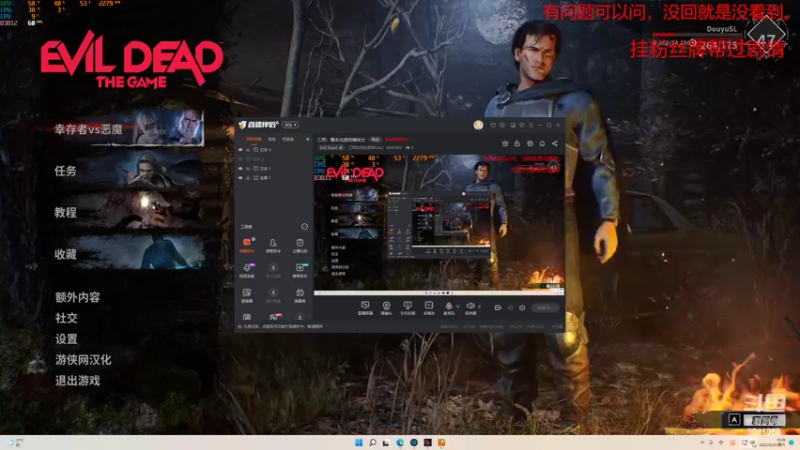
Task: Click the camera snapshot icon above preview
Action: pos(505,143)
